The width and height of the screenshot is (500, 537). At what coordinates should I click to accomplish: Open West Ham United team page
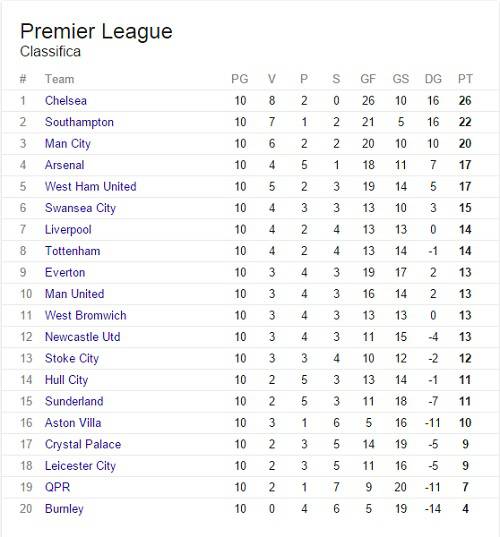pyautogui.click(x=91, y=187)
